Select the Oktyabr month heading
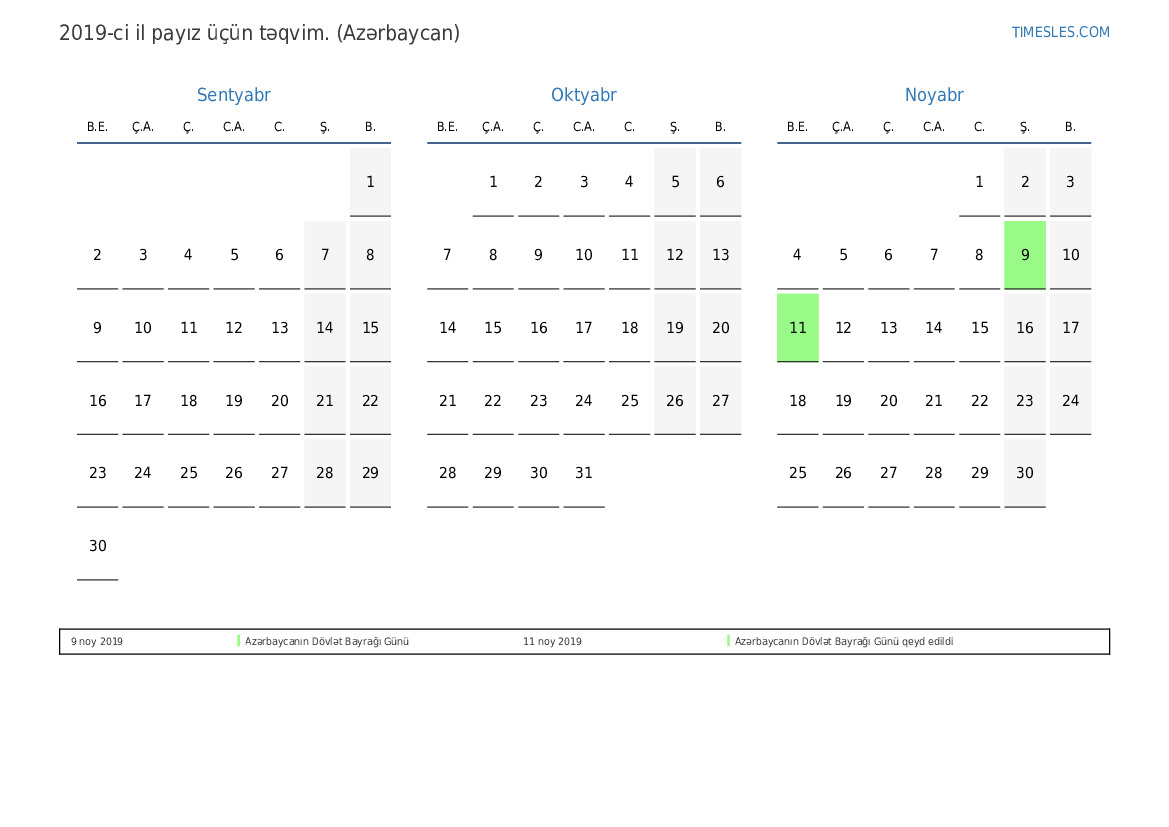 pos(583,95)
